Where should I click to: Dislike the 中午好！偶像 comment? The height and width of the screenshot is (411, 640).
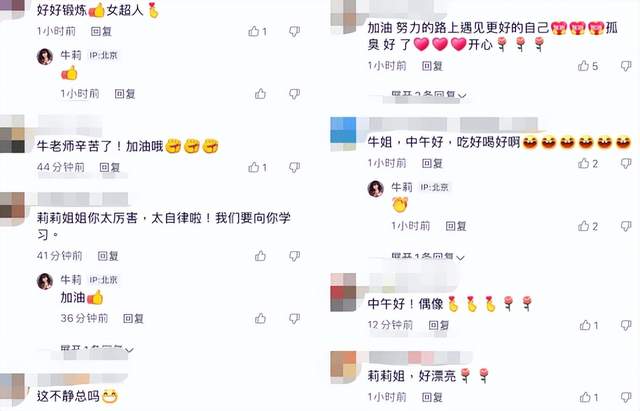(626, 325)
